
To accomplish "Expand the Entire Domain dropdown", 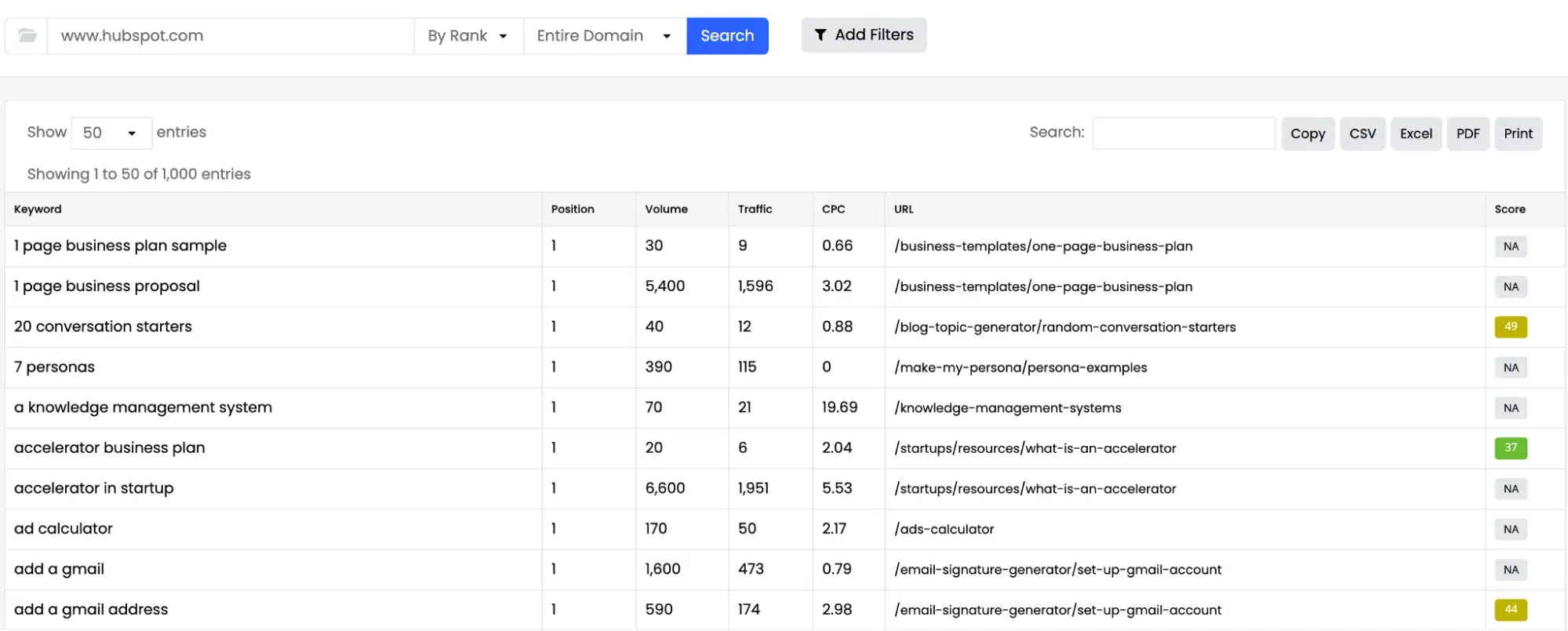I will coord(604,36).
